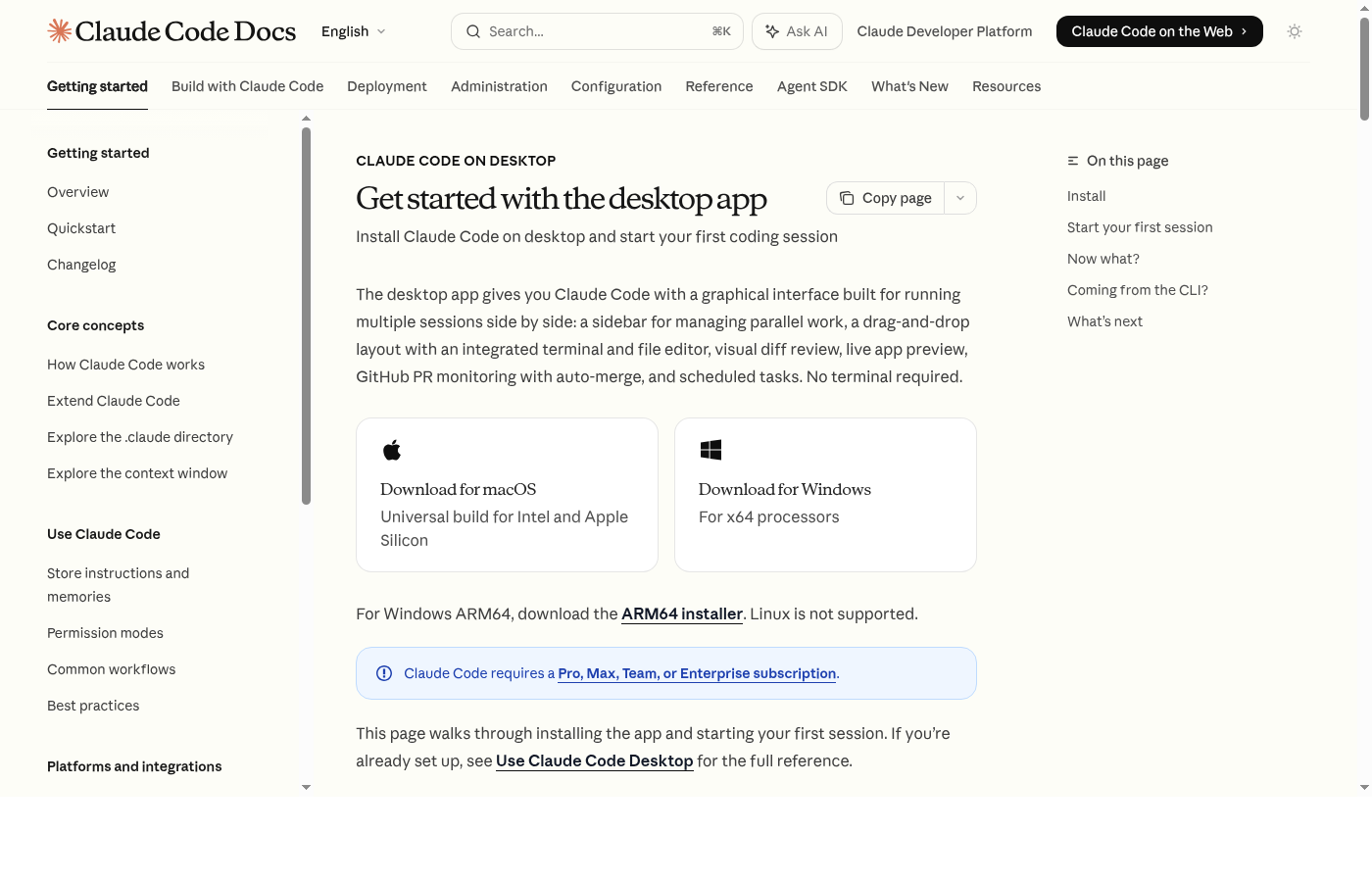Switch to the What's New tab
1372x882 pixels.
[909, 86]
